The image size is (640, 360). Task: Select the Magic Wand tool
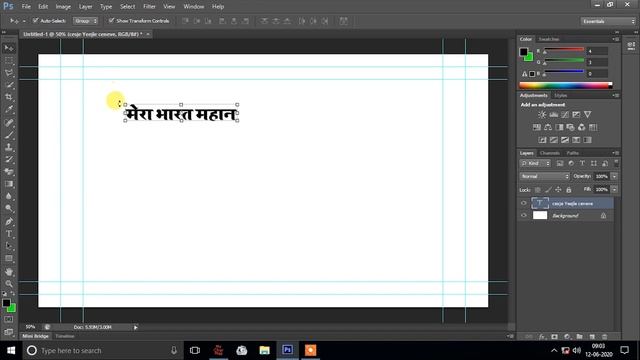point(9,85)
